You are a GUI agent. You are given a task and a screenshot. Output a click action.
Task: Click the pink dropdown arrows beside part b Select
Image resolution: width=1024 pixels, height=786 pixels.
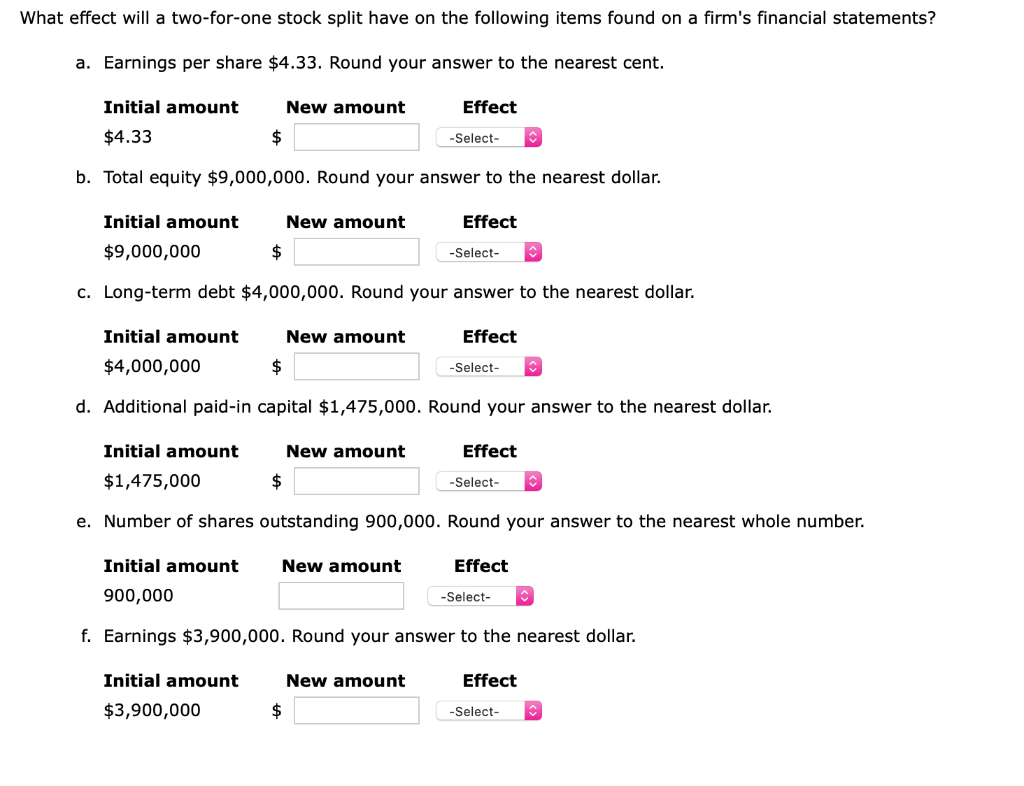(x=533, y=252)
